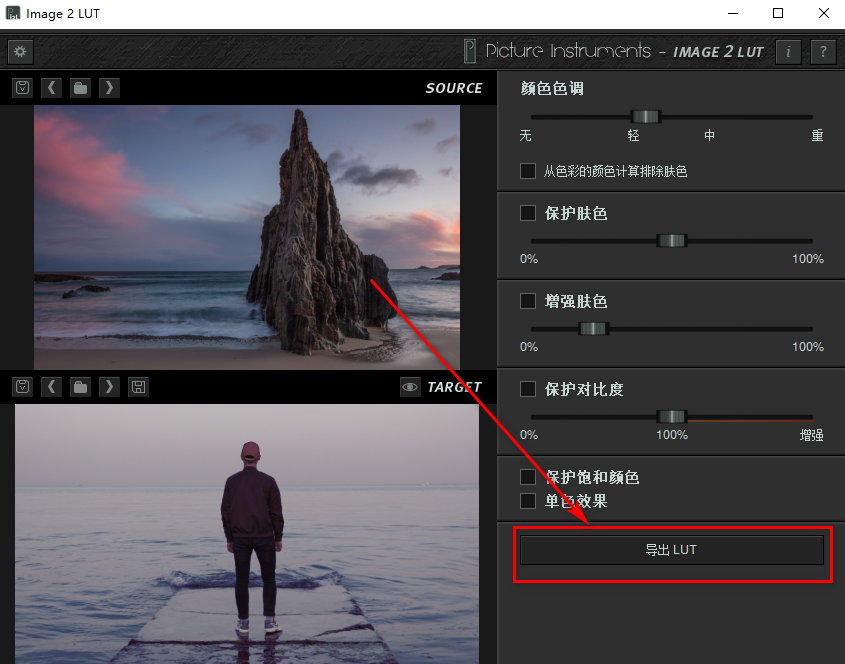Viewport: 845px width, 664px height.
Task: Click the 颜色色调 slider handle
Action: pos(645,116)
